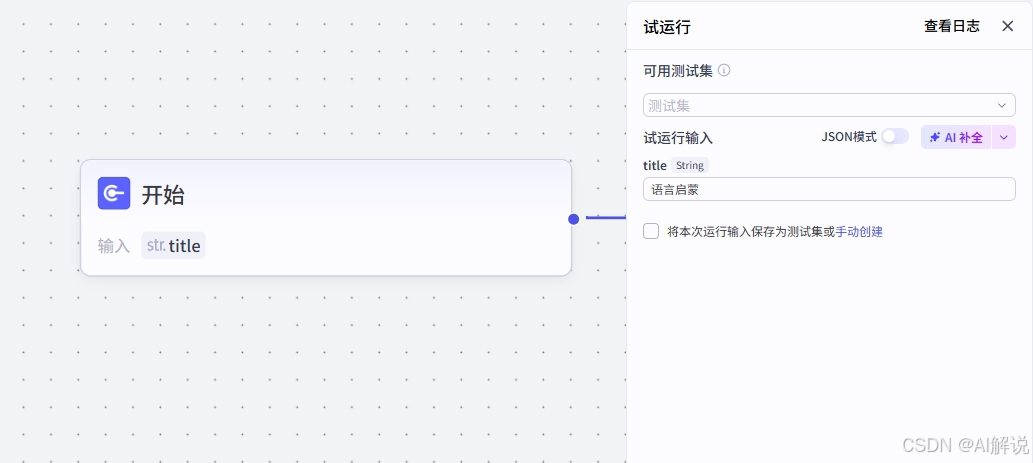The image size is (1033, 463).
Task: Click the 开始 node title
Action: click(163, 195)
